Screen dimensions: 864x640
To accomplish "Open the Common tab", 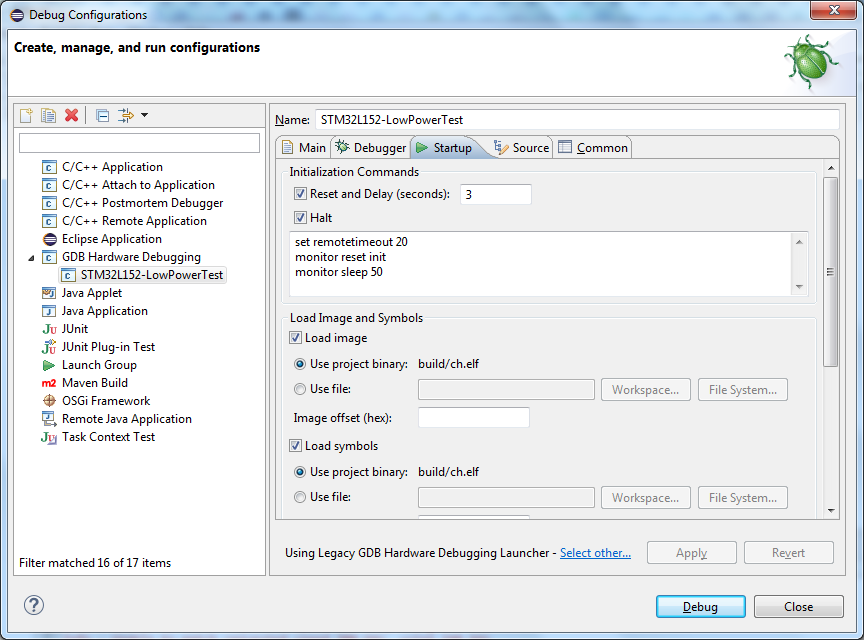I will pos(593,148).
